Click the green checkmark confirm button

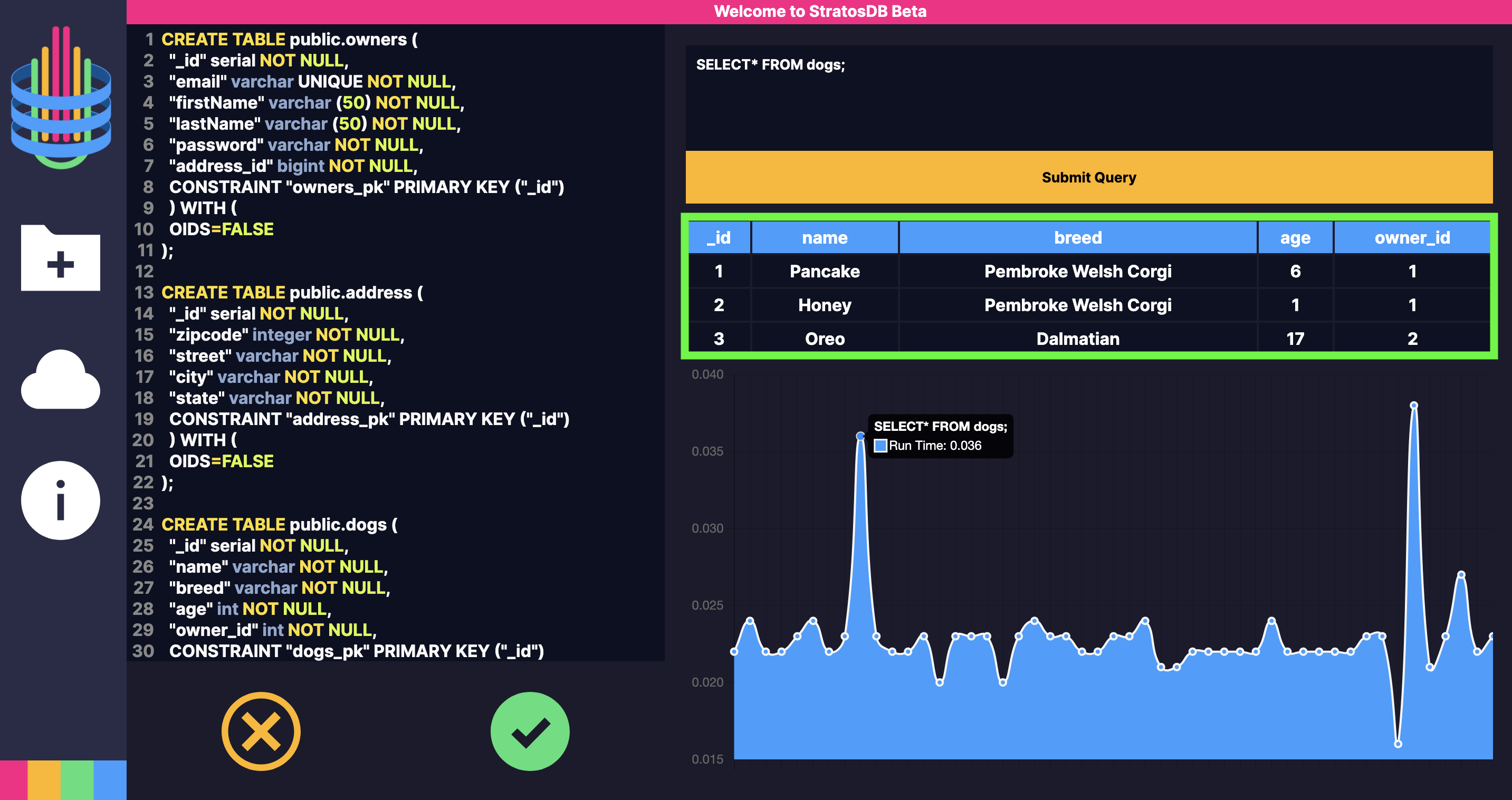[530, 731]
